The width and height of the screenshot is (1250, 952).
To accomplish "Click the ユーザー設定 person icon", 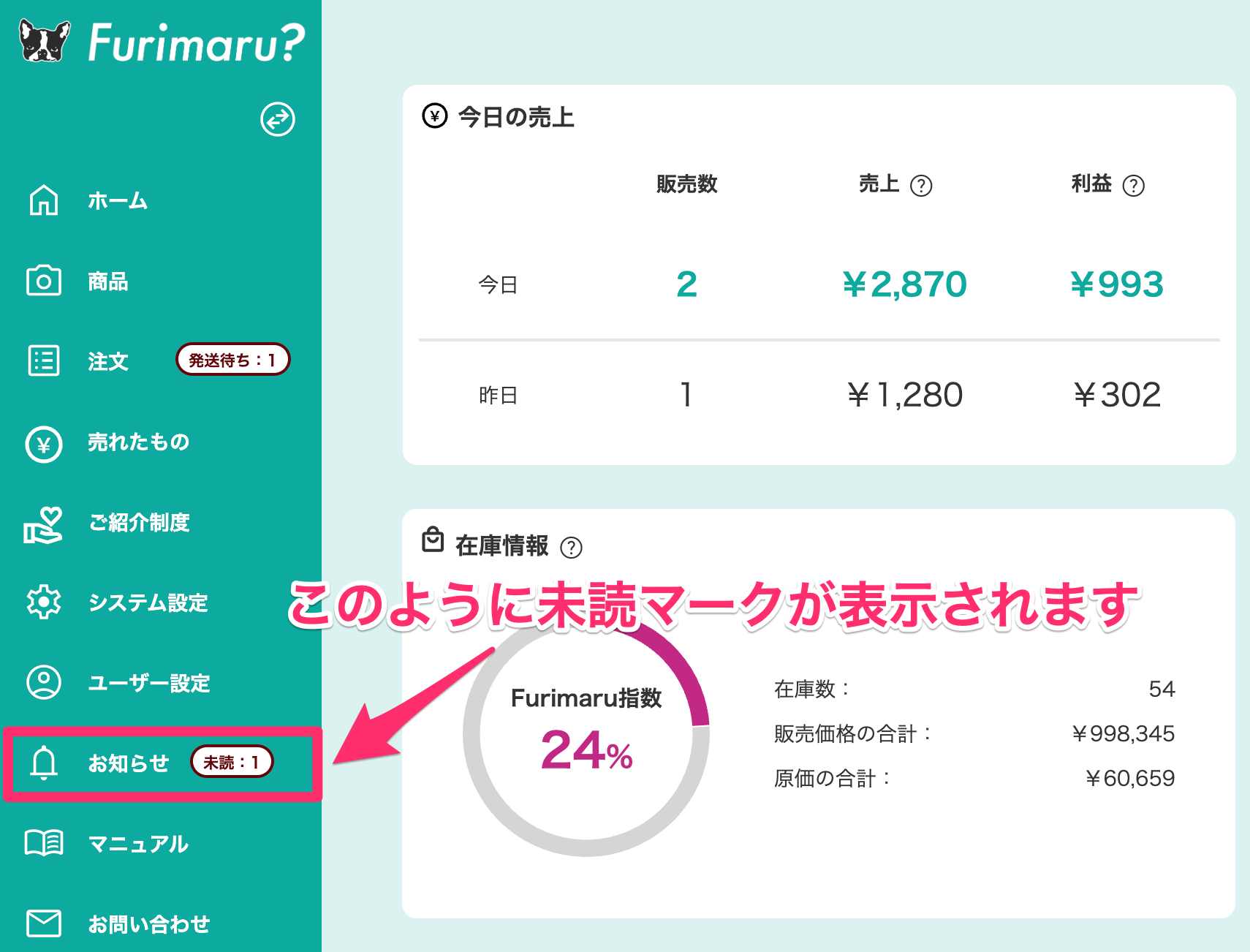I will tap(44, 682).
